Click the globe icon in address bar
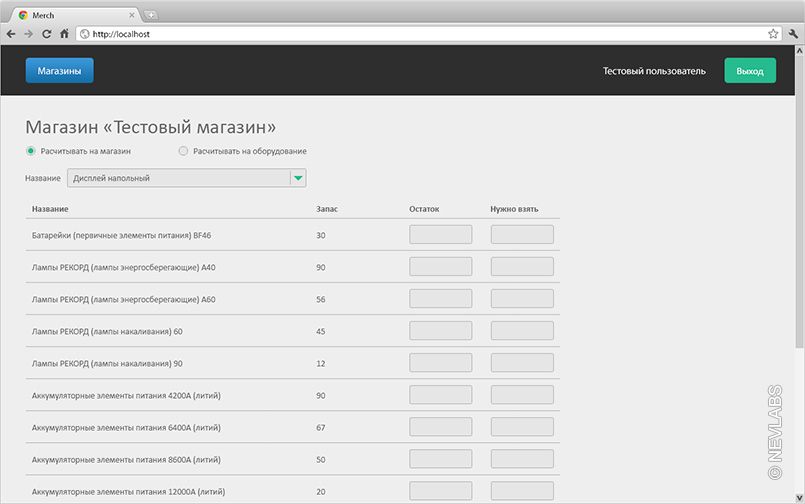 pos(85,33)
